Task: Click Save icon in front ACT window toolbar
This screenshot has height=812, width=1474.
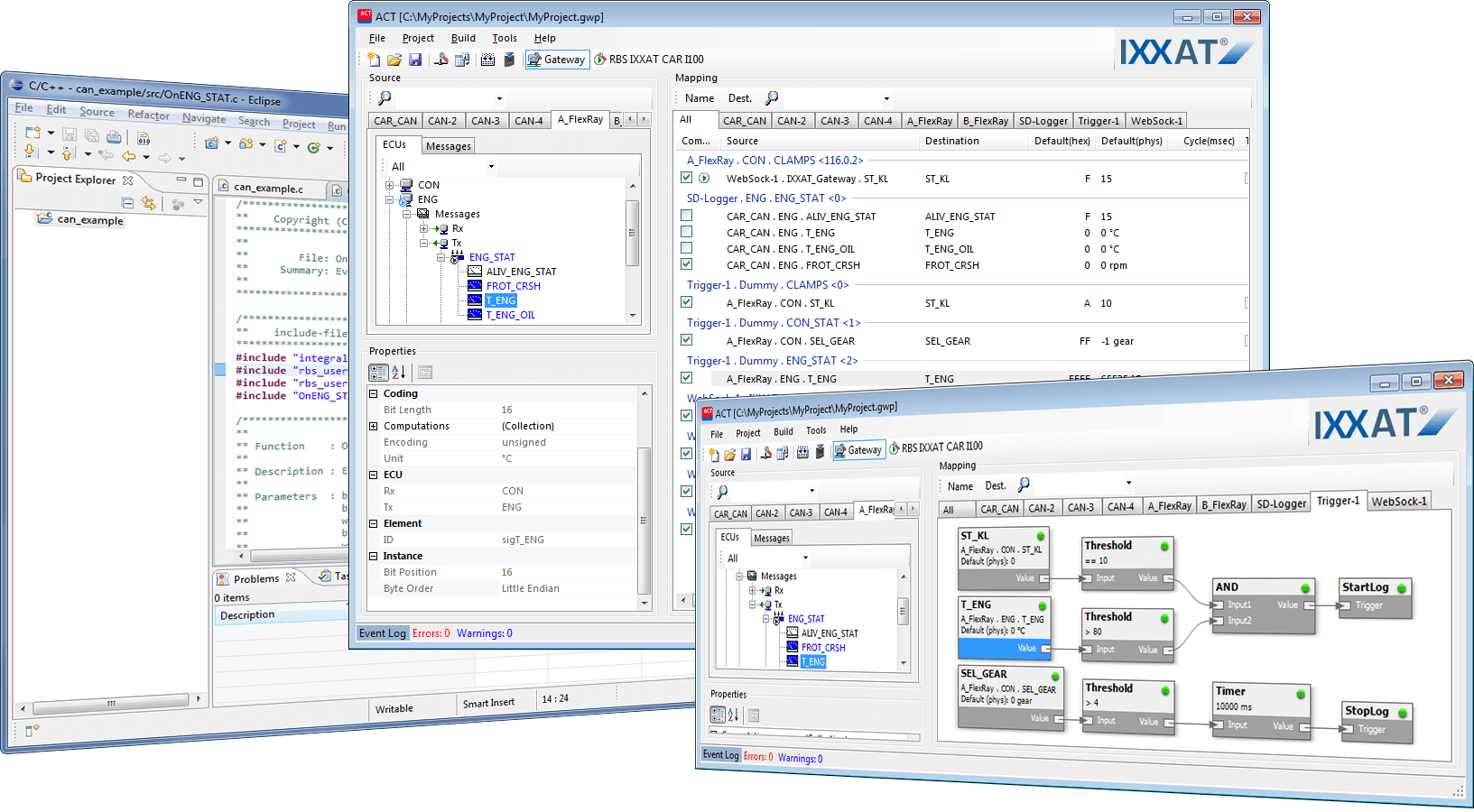Action: pos(746,454)
